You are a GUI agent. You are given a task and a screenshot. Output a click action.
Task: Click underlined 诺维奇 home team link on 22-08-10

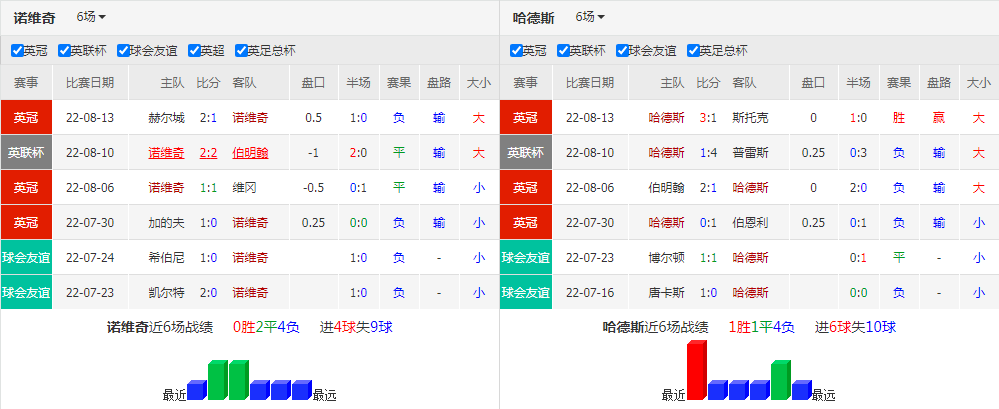[166, 153]
